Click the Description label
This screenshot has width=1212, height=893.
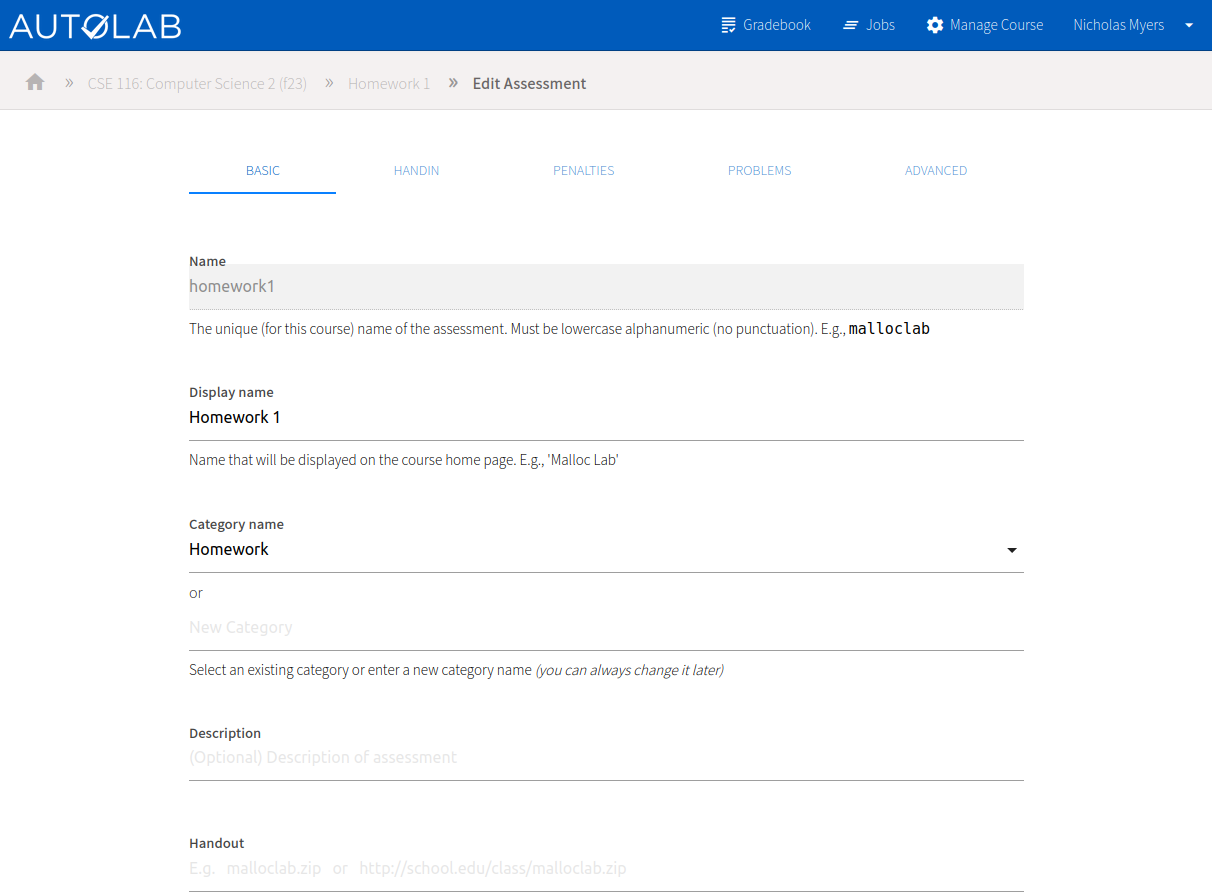(225, 733)
